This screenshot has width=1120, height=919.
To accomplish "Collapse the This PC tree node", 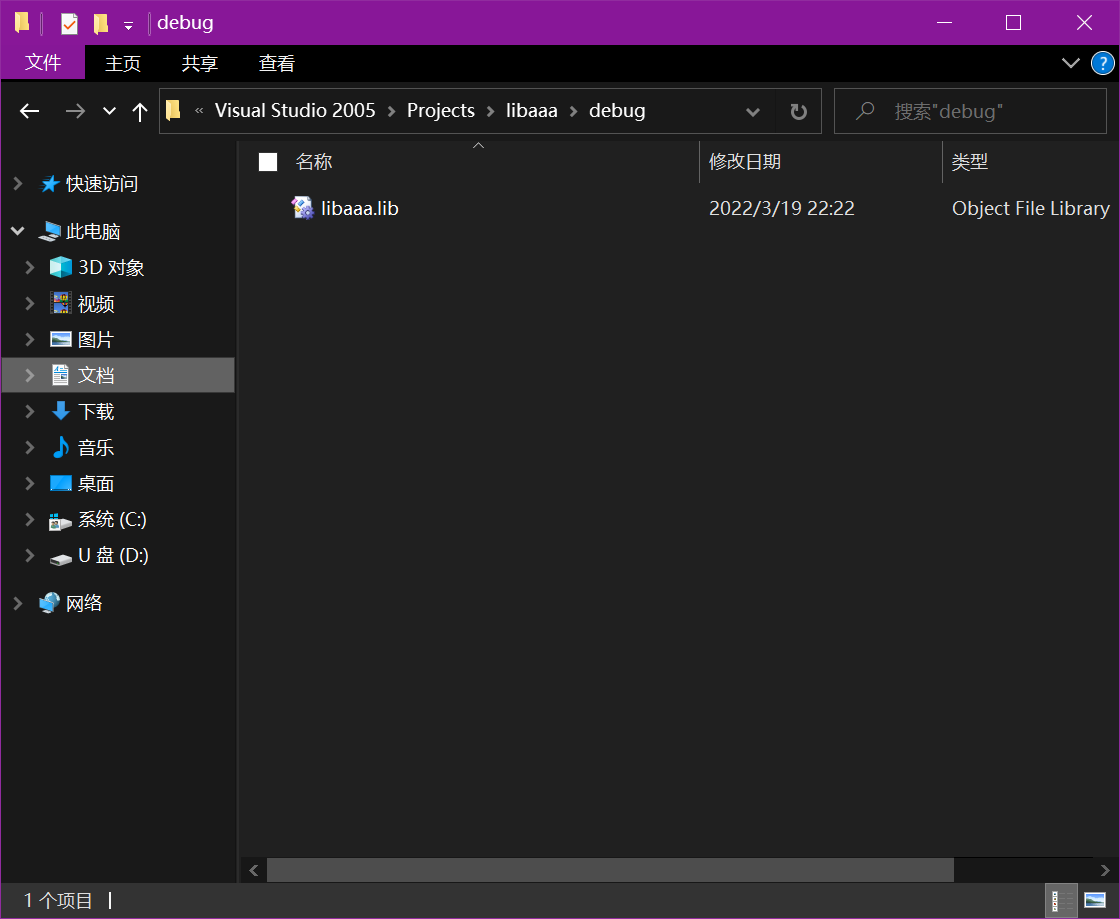I will pos(18,231).
